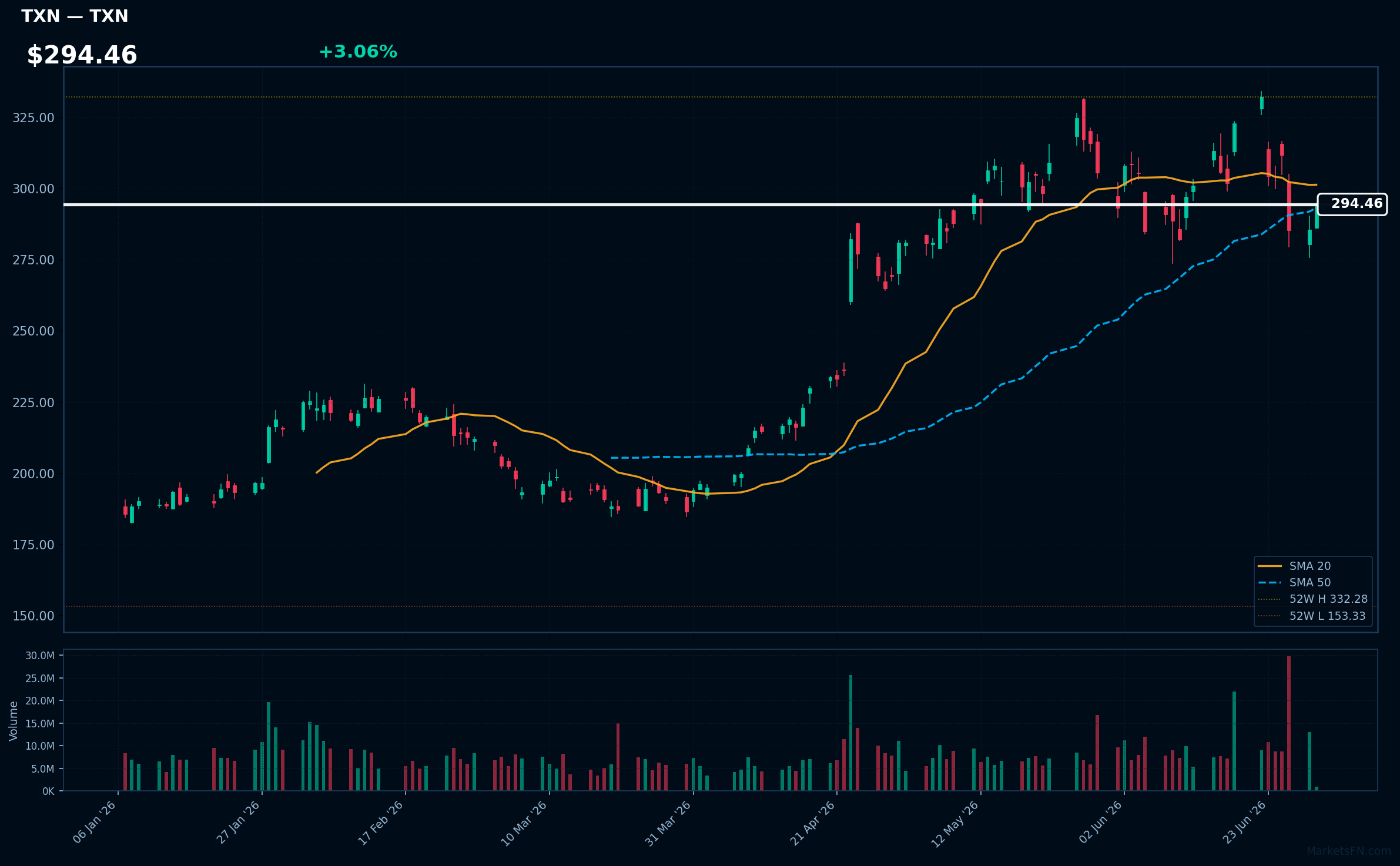Click the tallest red volume bar near 30M
Image resolution: width=1400 pixels, height=866 pixels.
[x=1289, y=723]
